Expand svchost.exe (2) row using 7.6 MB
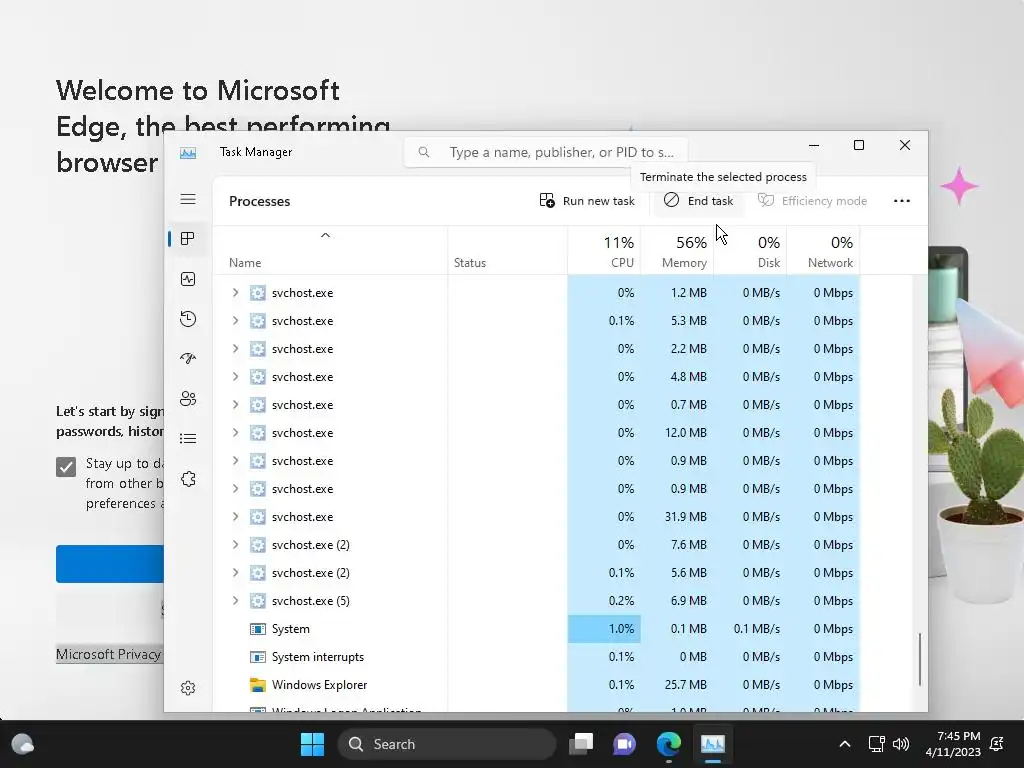Screen dimensions: 1024x768 235,545
